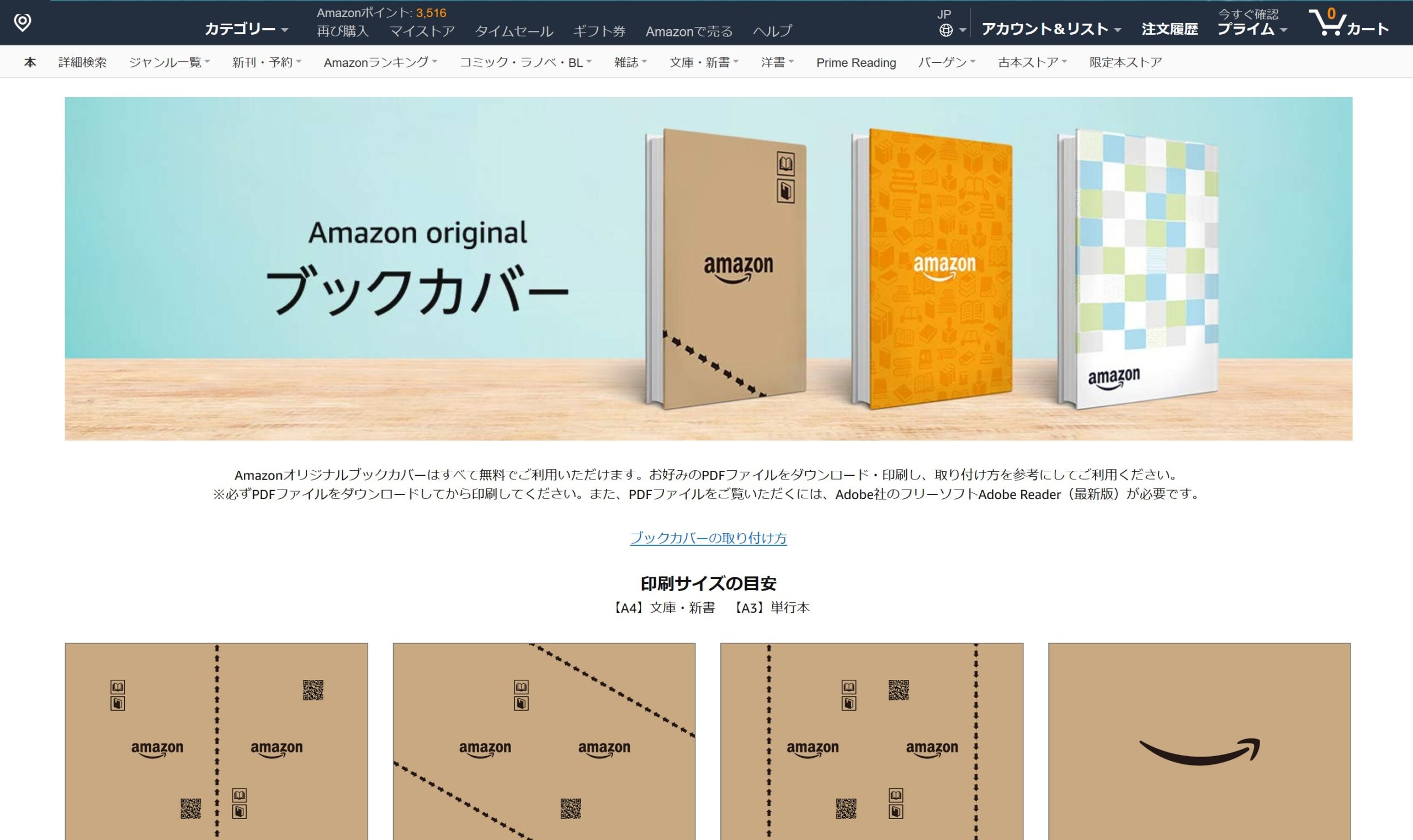
Task: Open the タイムセール menu item
Action: pos(513,31)
